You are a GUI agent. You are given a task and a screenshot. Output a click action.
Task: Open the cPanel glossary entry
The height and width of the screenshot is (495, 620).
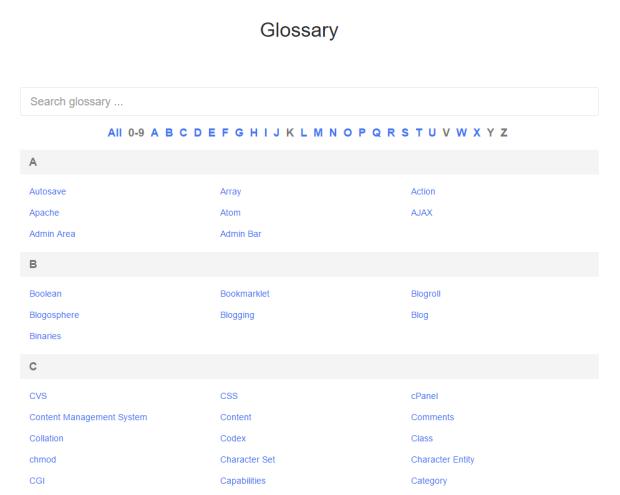pyautogui.click(x=424, y=396)
